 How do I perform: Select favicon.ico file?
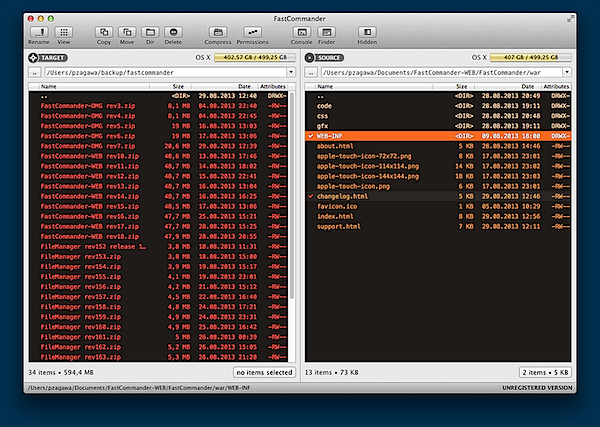pyautogui.click(x=438, y=206)
